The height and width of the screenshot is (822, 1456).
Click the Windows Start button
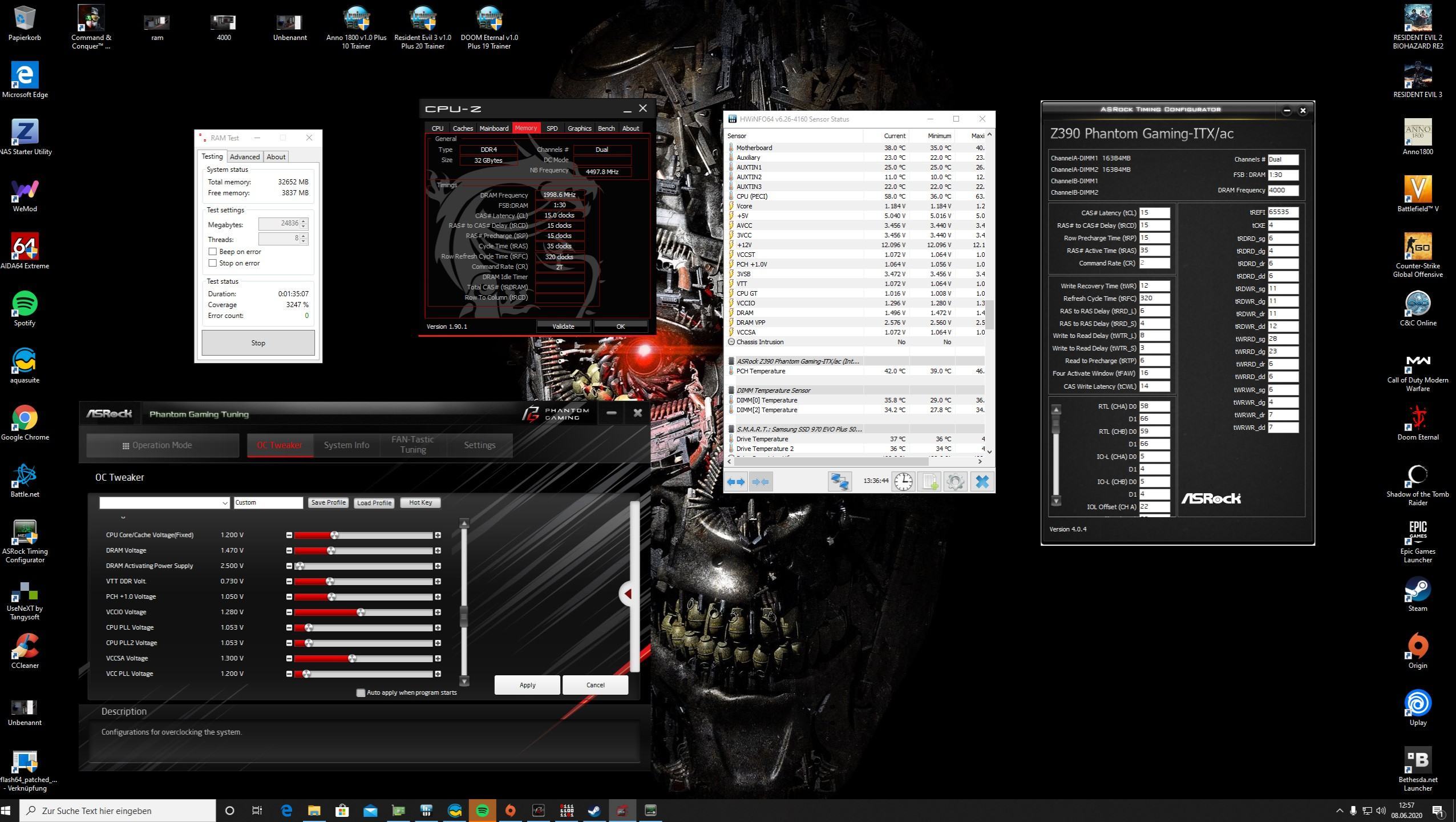pyautogui.click(x=7, y=811)
